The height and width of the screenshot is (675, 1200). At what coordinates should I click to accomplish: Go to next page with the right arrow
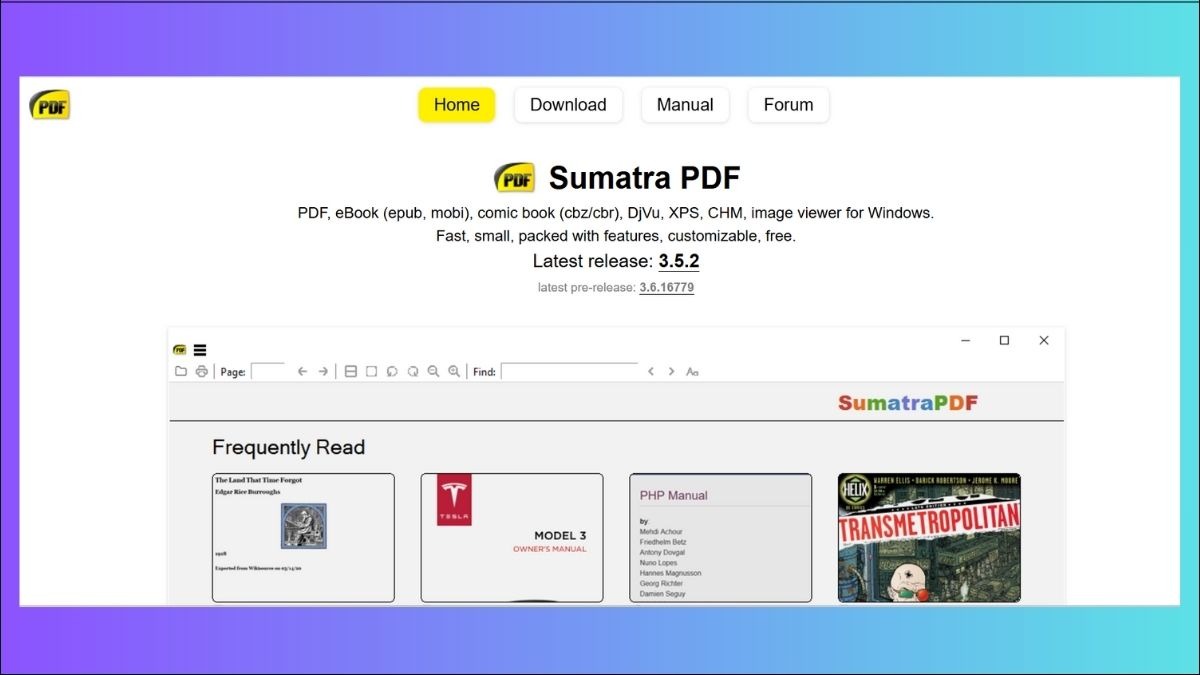[323, 371]
